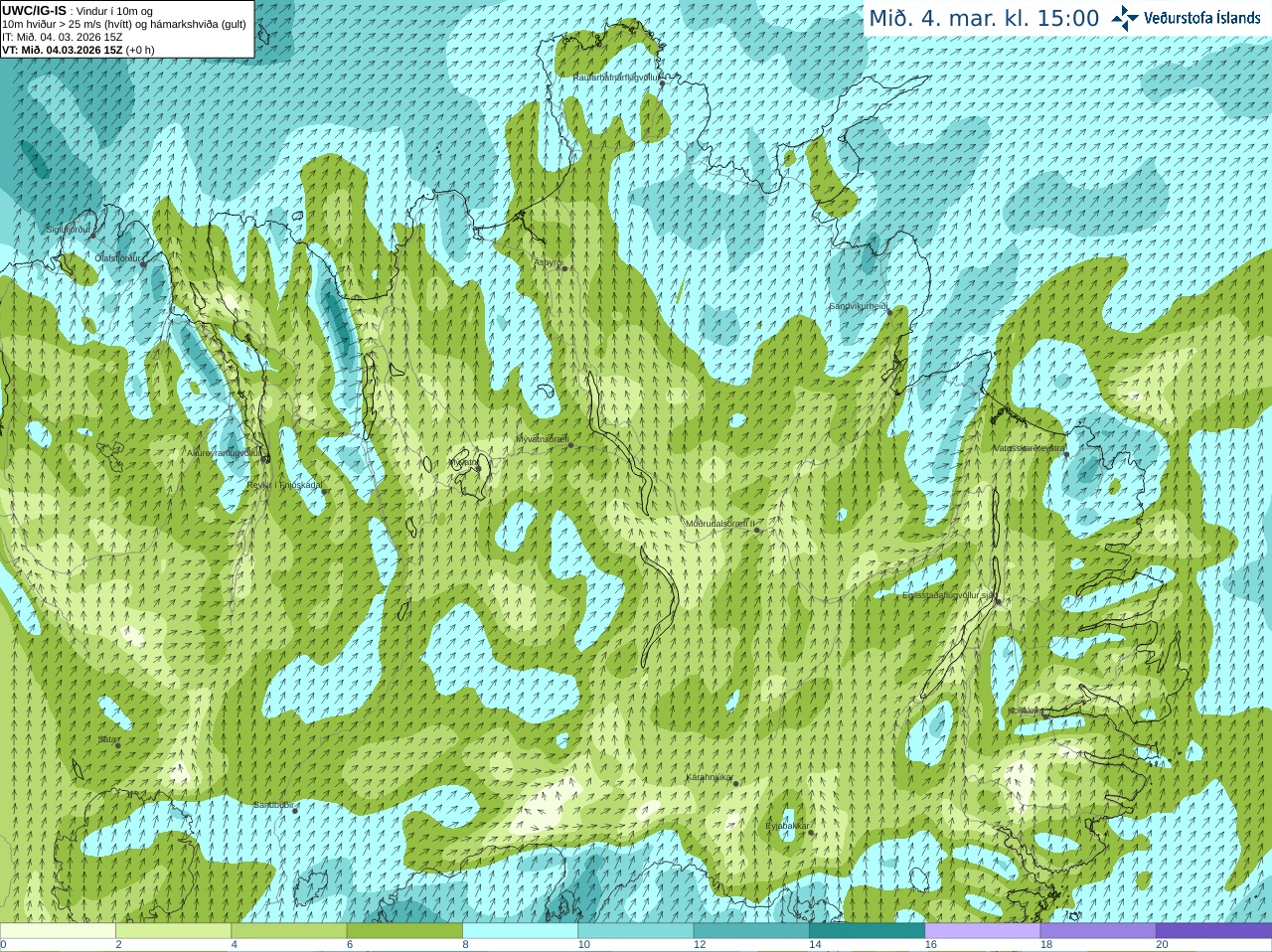Click the 0–2 m/s pale legend swatch
The height and width of the screenshot is (952, 1272).
(x=58, y=931)
